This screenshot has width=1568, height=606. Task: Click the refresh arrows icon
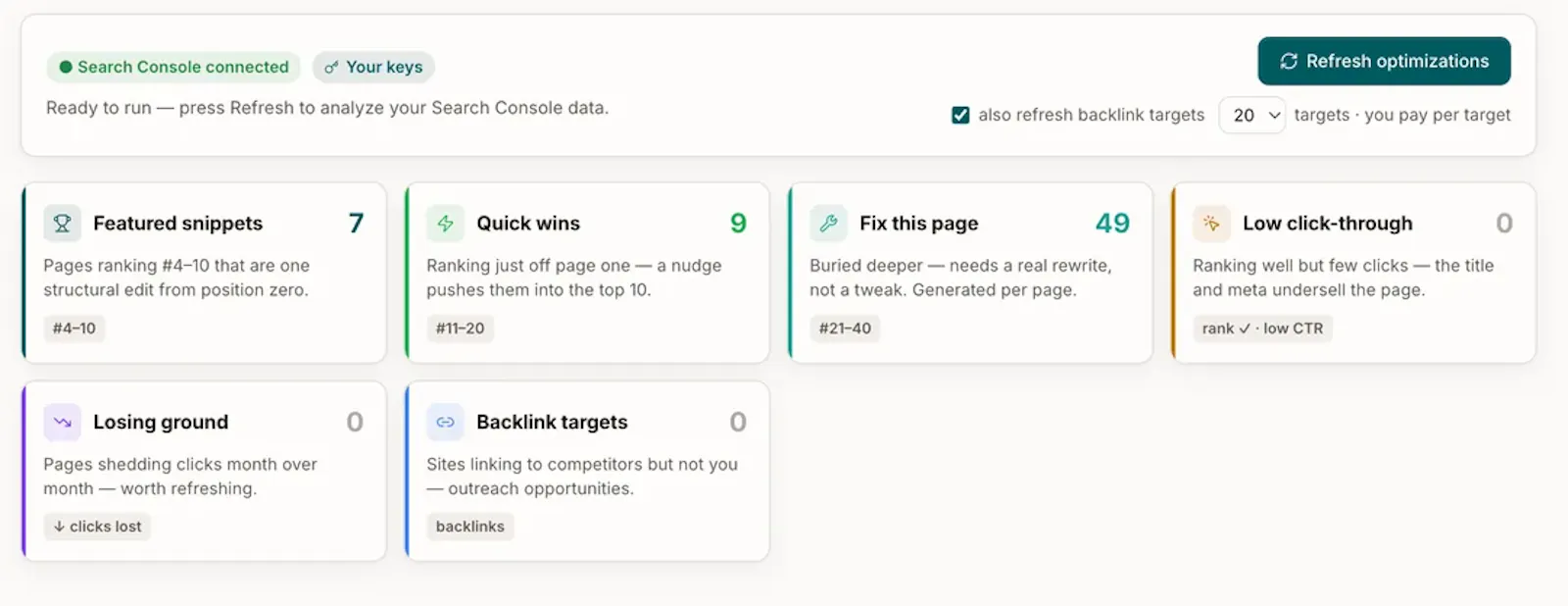(1289, 61)
